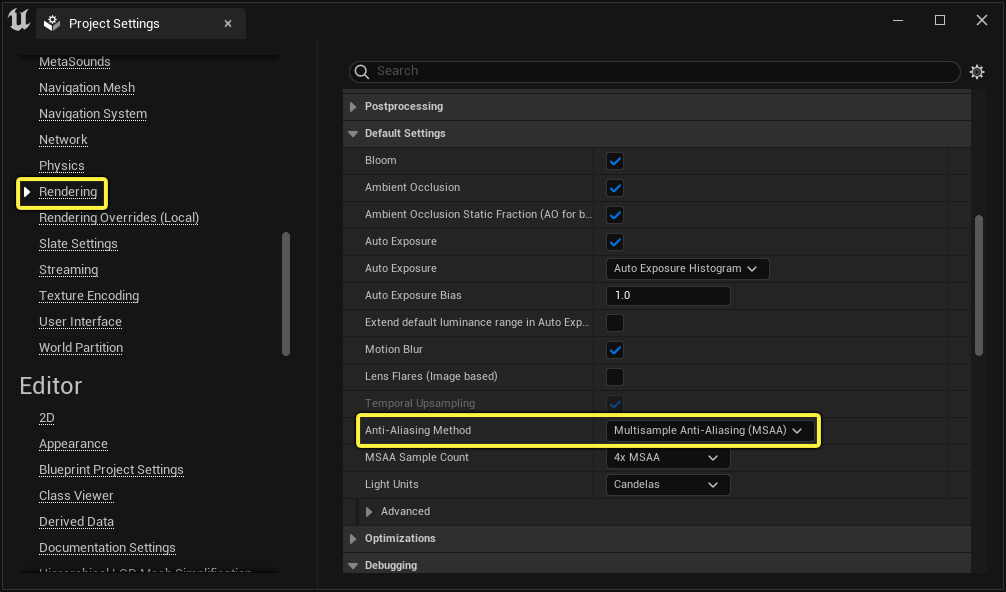Open the MSAA Sample Count dropdown
The height and width of the screenshot is (592, 1006).
click(x=667, y=458)
